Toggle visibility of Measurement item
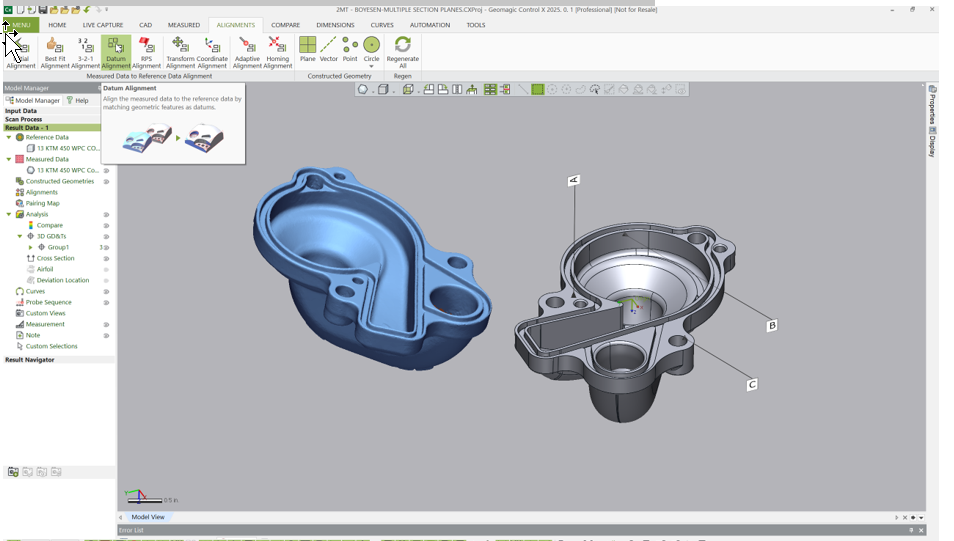Viewport: 954px width, 541px height. point(106,324)
